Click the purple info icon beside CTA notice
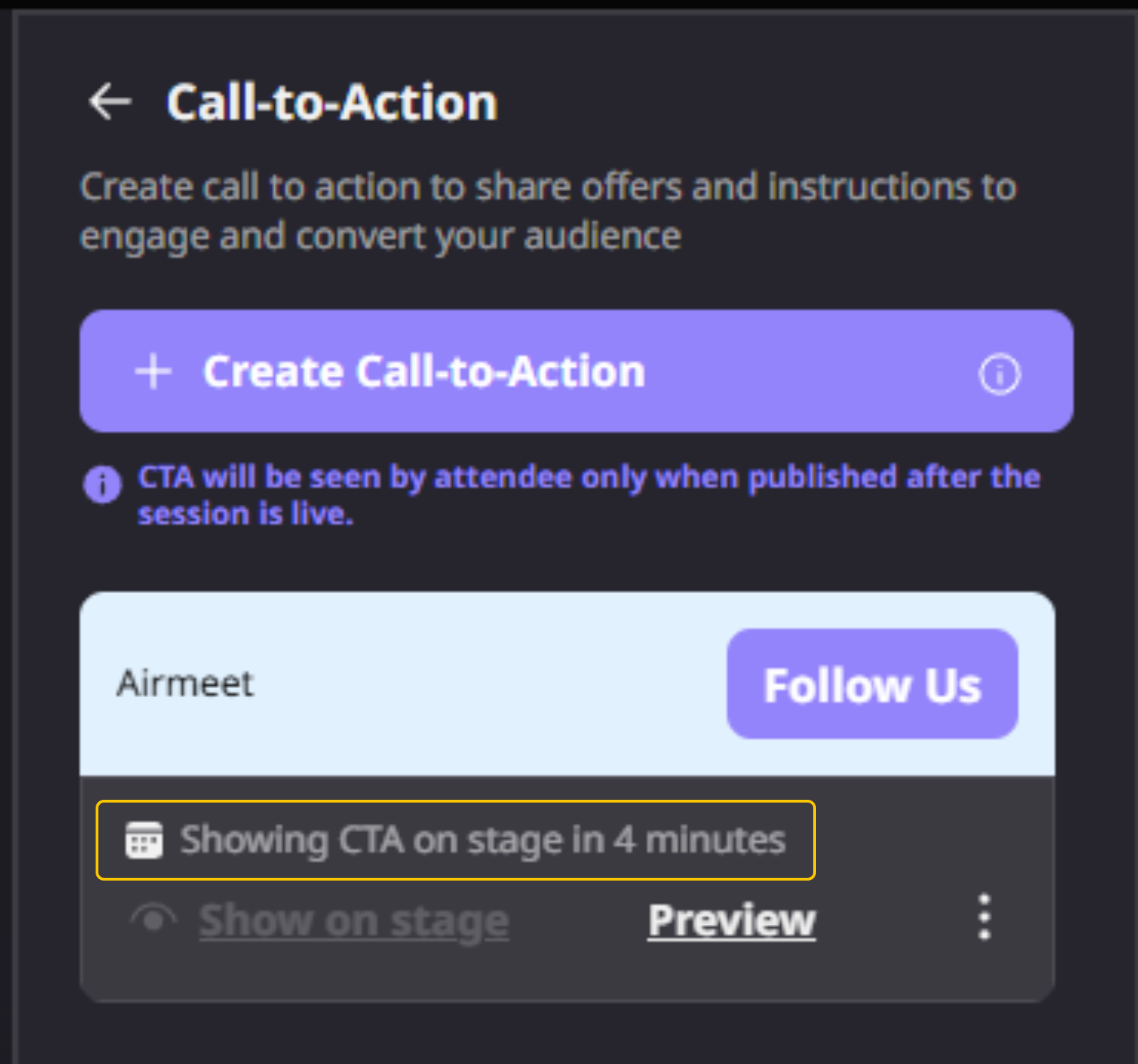The height and width of the screenshot is (1064, 1138). coord(103,484)
